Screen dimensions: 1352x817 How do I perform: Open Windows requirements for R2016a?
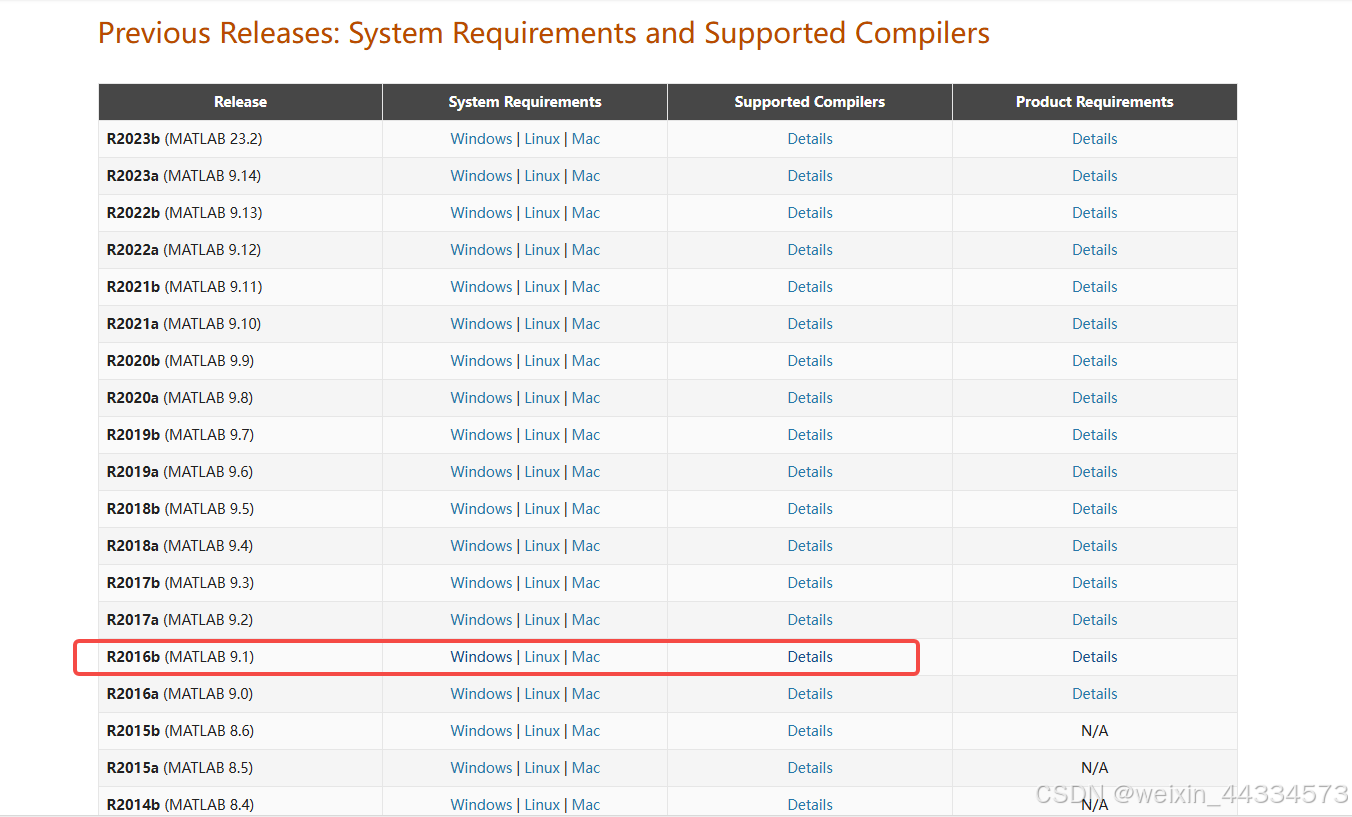481,694
